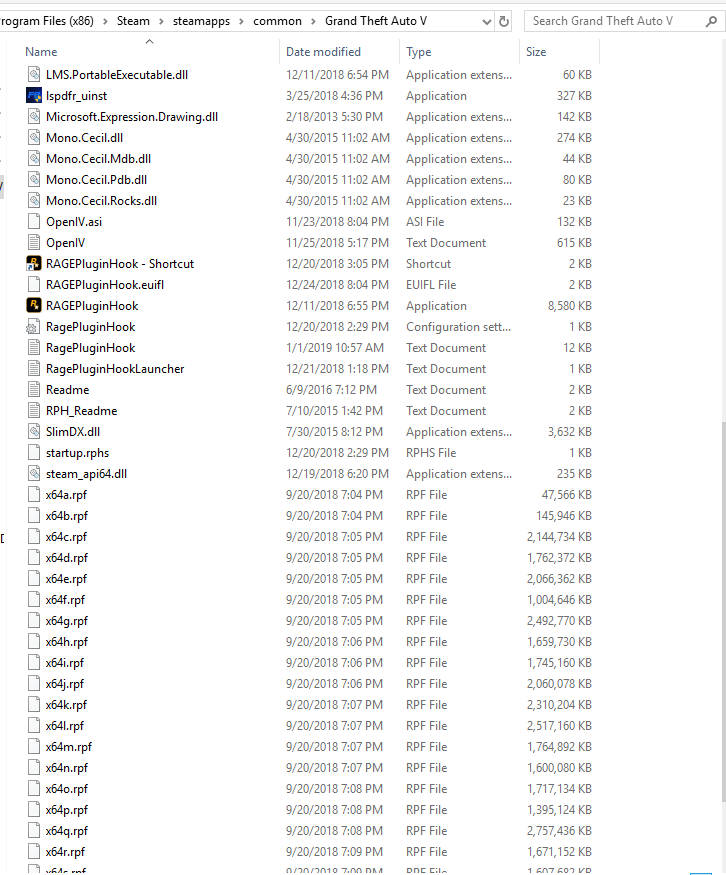Viewport: 726px width, 875px height.
Task: Click the Mono.Cecil.Pdb.dll file icon
Action: point(34,180)
